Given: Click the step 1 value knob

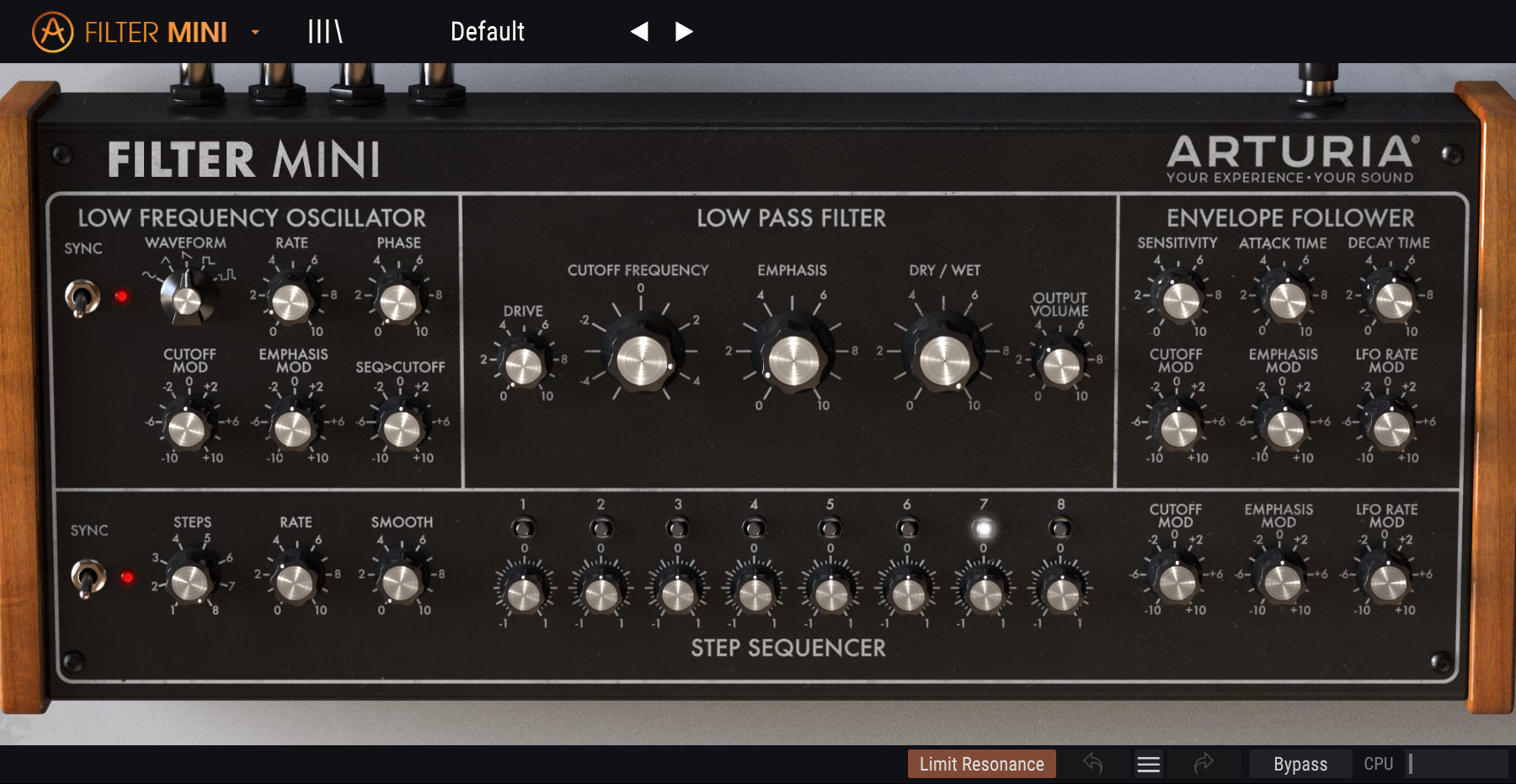Looking at the screenshot, I should (x=523, y=593).
